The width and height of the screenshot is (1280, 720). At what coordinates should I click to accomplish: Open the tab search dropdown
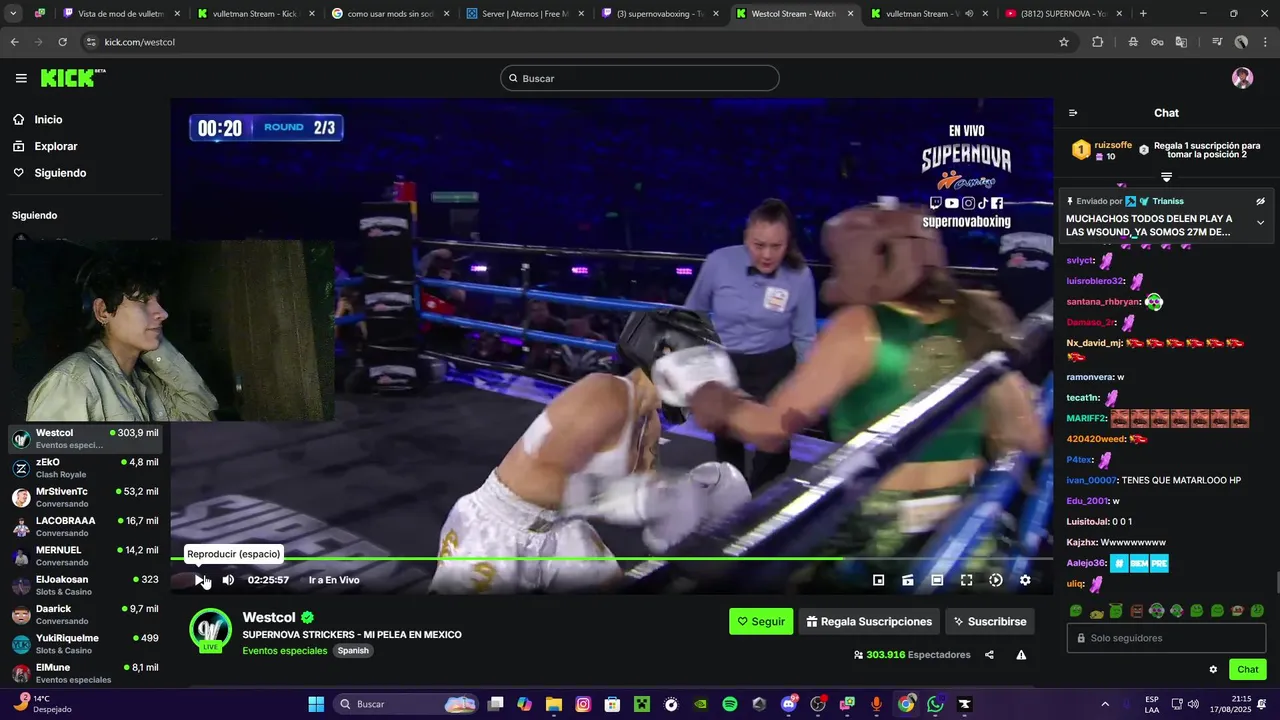pos(15,14)
